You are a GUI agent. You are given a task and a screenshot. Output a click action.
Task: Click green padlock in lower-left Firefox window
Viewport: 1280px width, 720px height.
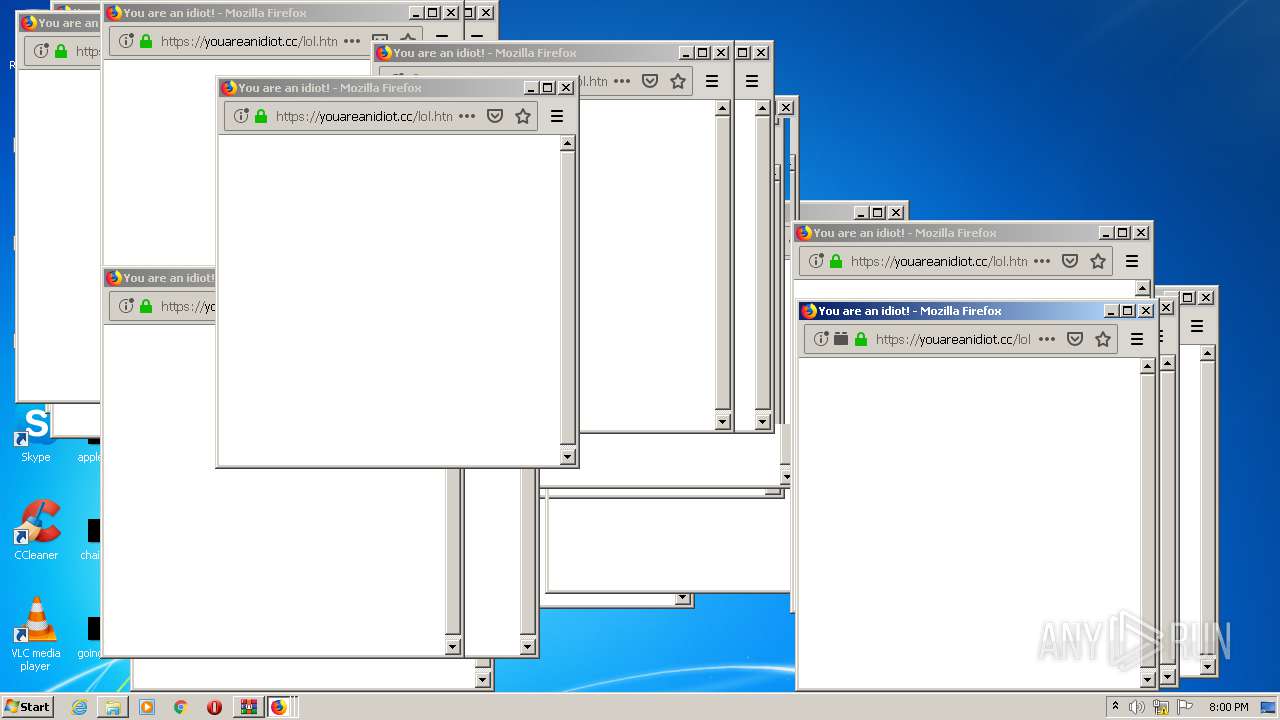point(146,306)
